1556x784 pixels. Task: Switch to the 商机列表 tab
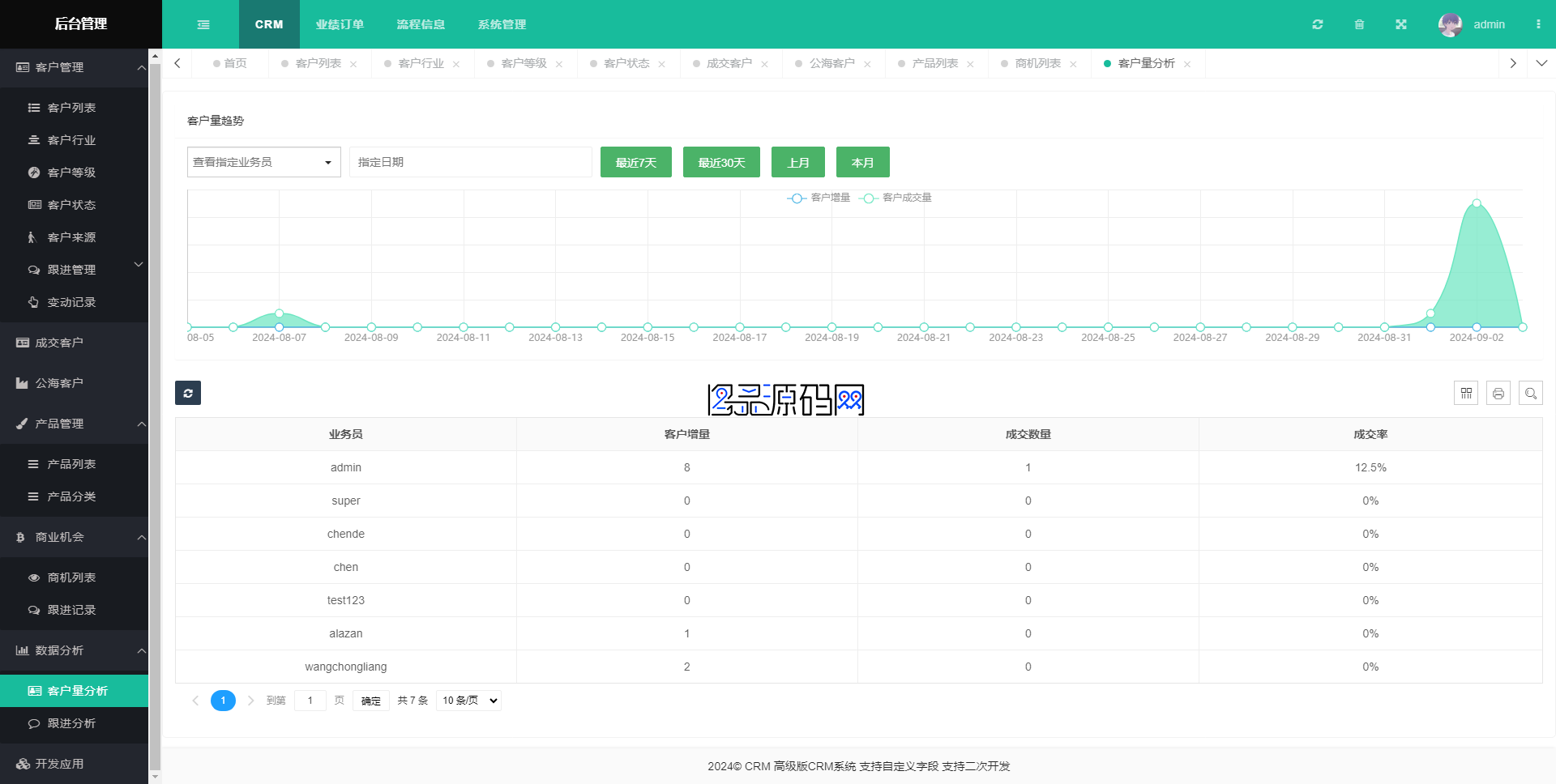(1037, 63)
